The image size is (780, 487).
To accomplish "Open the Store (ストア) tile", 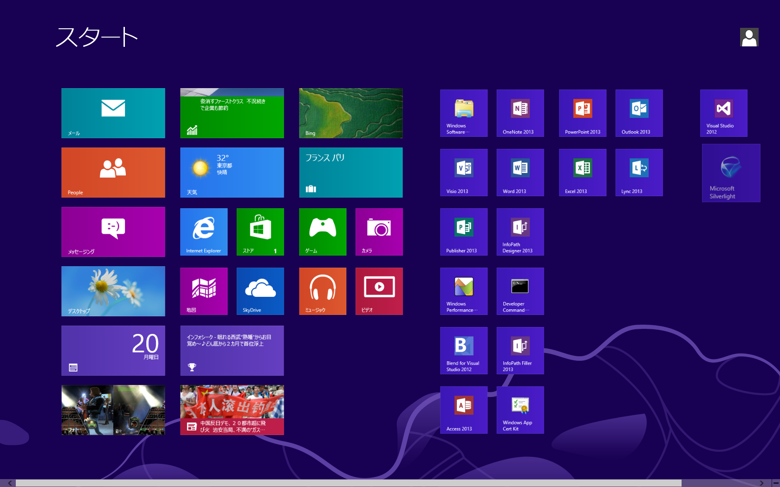I will 260,232.
